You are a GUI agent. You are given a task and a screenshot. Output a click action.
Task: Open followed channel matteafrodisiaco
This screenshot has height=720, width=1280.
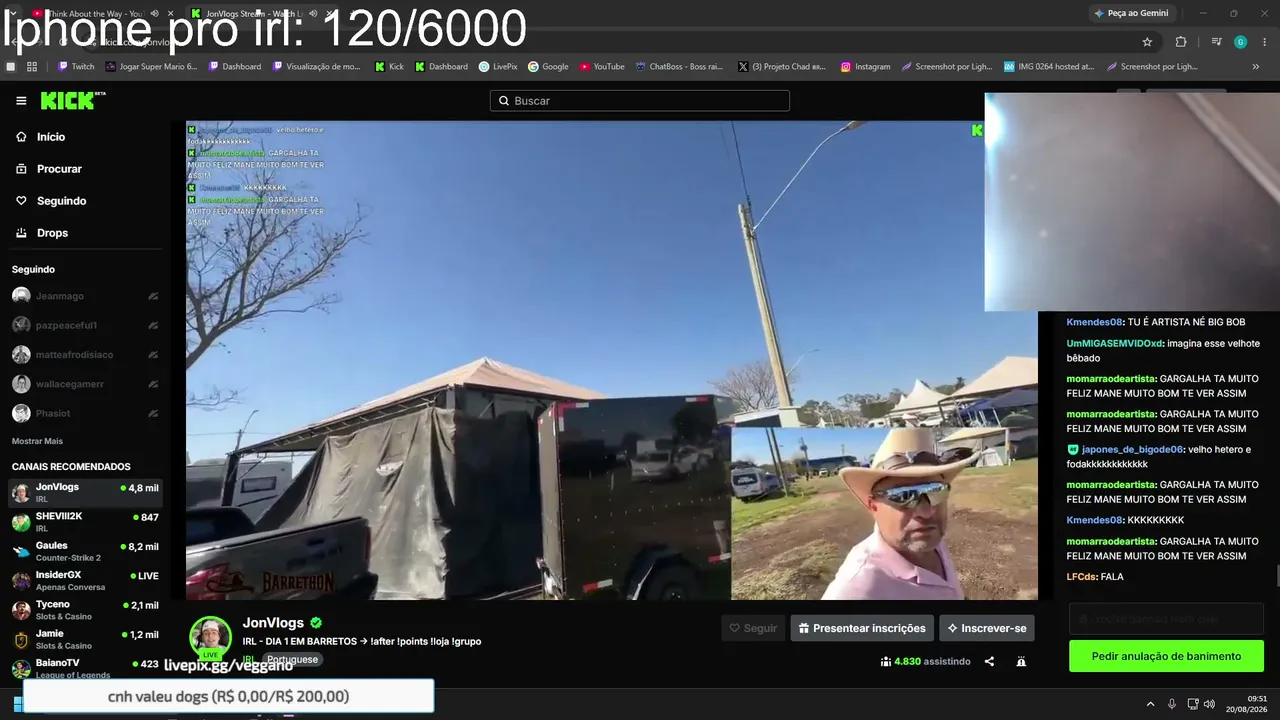pyautogui.click(x=83, y=355)
